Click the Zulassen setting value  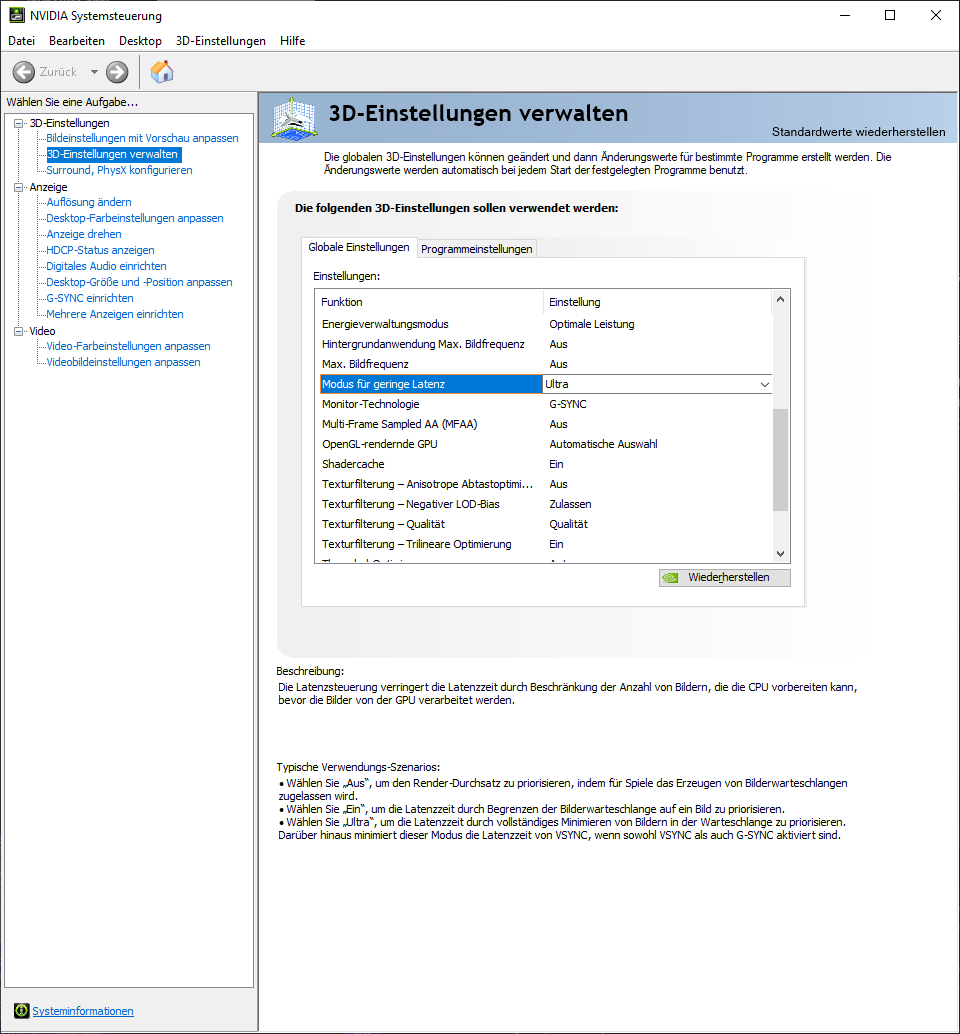tap(570, 504)
